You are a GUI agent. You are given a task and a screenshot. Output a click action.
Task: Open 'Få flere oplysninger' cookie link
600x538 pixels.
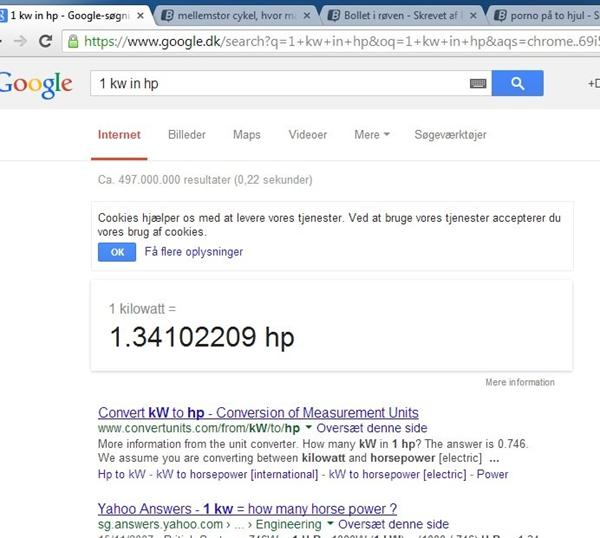click(194, 252)
